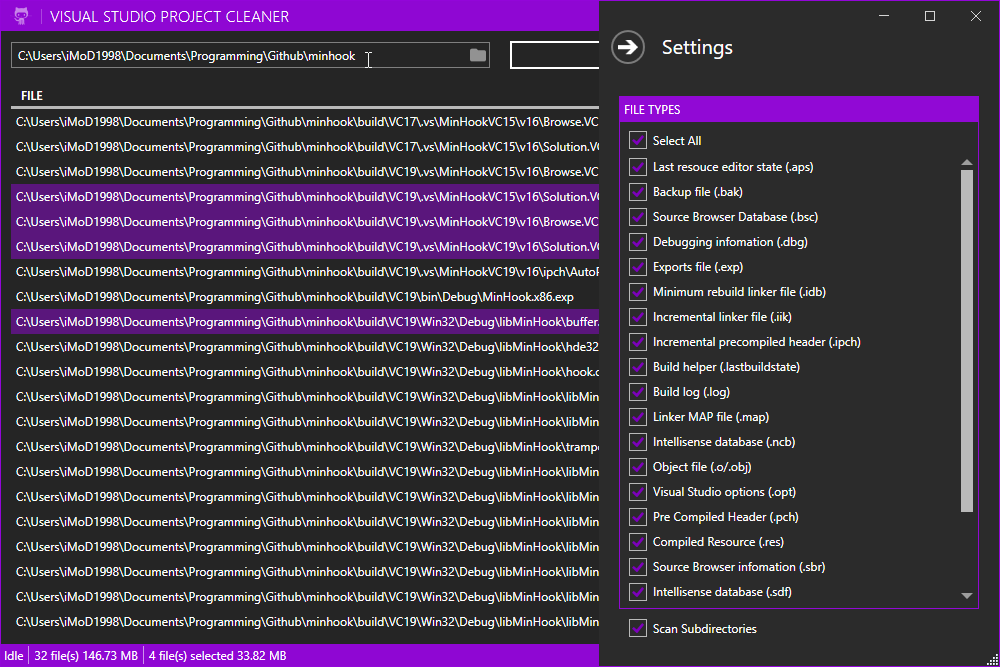This screenshot has width=1000, height=667.
Task: Click file types list scroll up arrow
Action: (x=967, y=163)
